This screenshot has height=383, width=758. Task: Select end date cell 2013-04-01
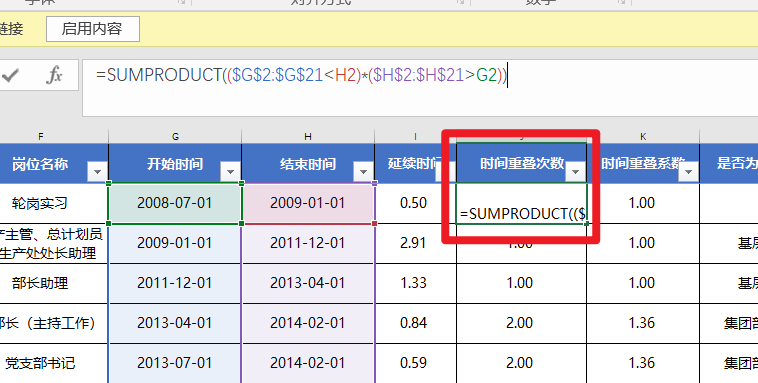(x=308, y=283)
